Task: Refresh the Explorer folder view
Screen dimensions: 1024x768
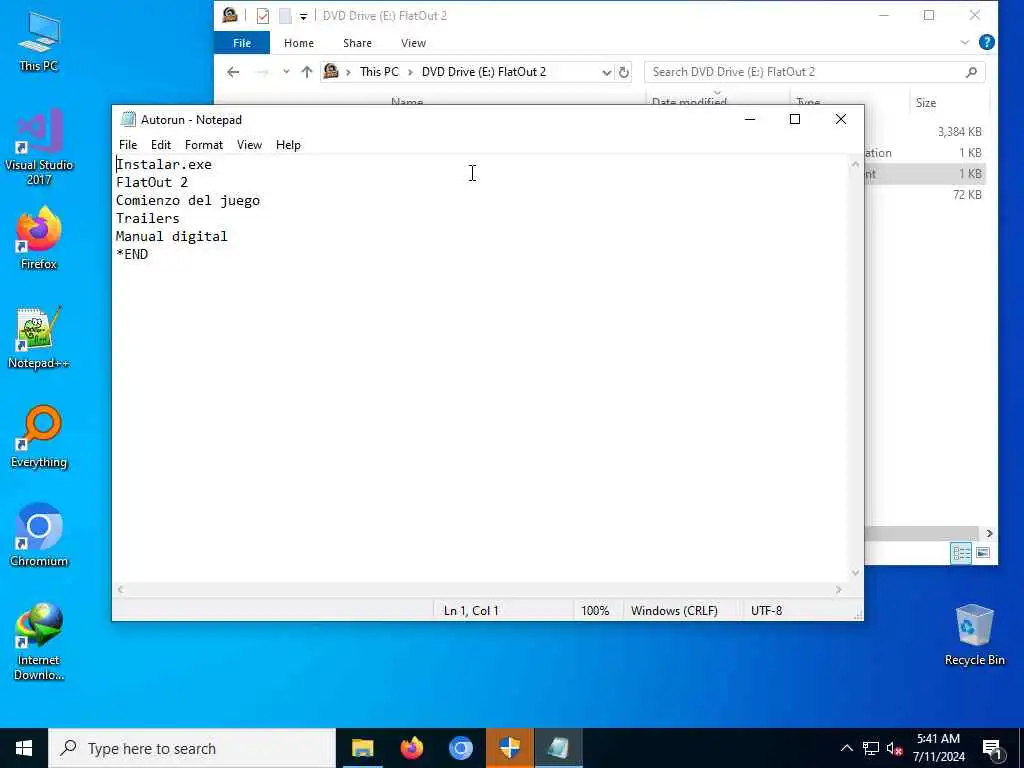Action: pos(624,72)
